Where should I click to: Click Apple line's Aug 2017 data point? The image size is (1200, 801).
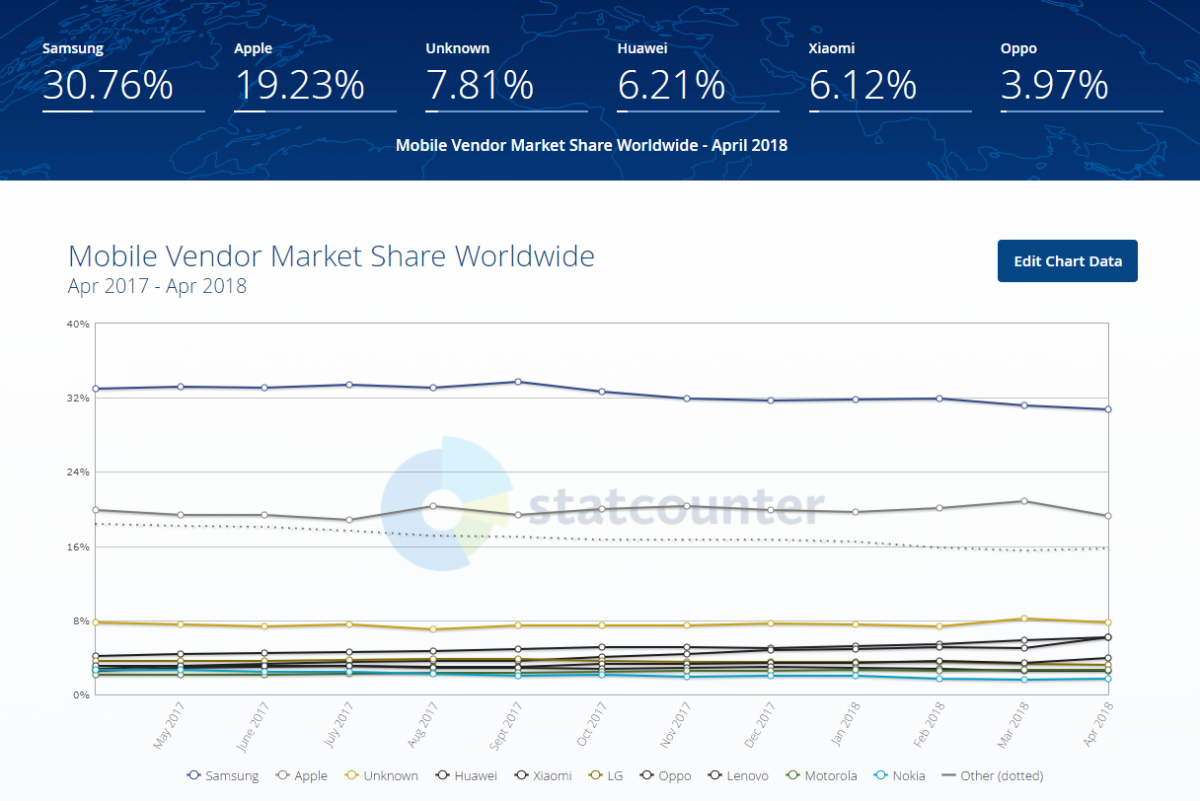tap(433, 506)
